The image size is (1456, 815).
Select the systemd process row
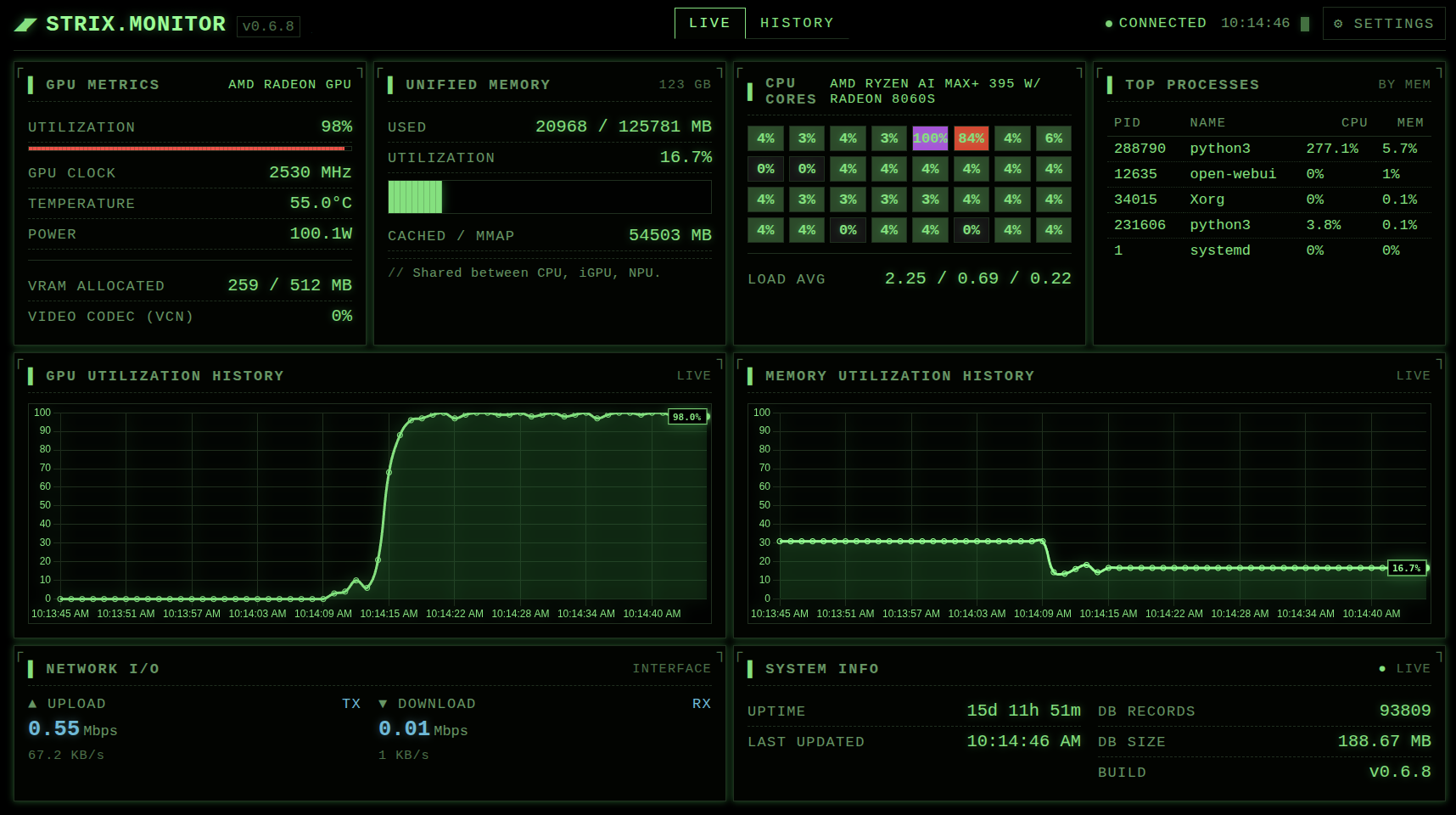click(1269, 250)
